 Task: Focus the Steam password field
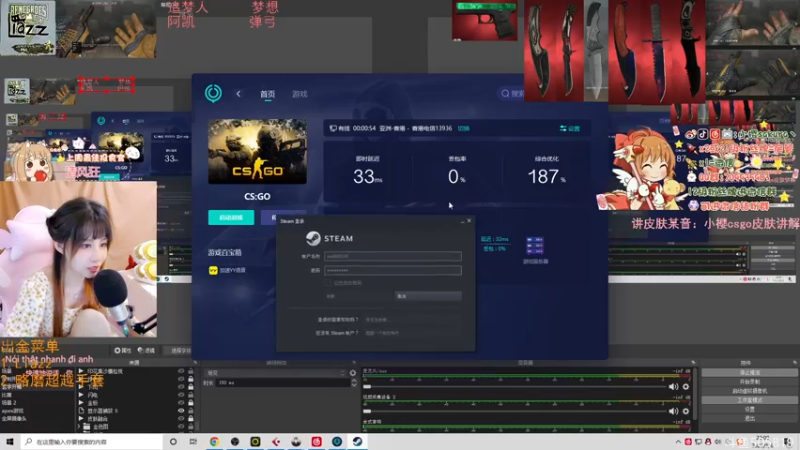coord(393,270)
